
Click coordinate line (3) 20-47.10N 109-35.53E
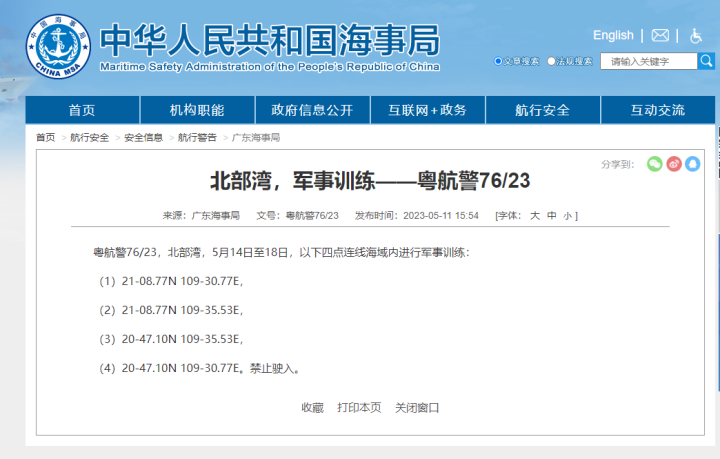(171, 339)
